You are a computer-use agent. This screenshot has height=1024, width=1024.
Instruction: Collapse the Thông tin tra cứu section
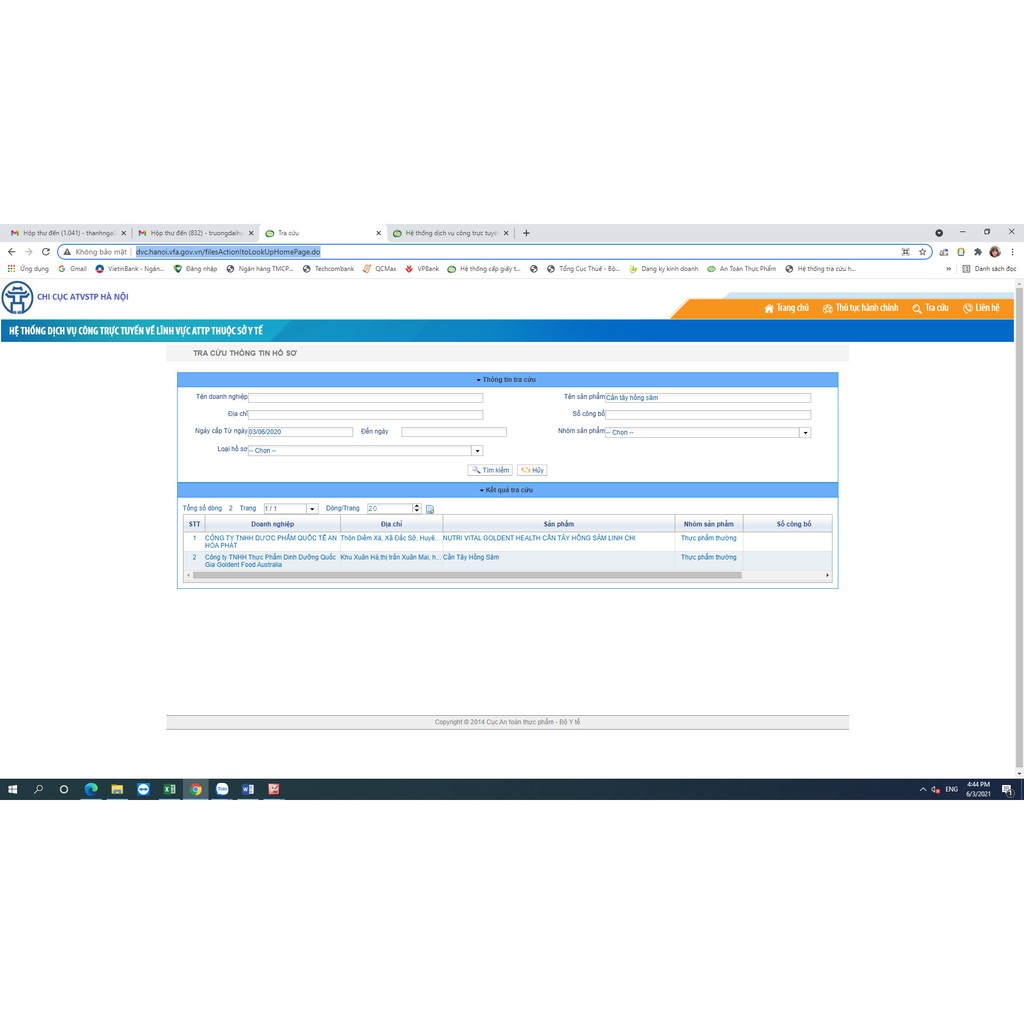click(507, 380)
